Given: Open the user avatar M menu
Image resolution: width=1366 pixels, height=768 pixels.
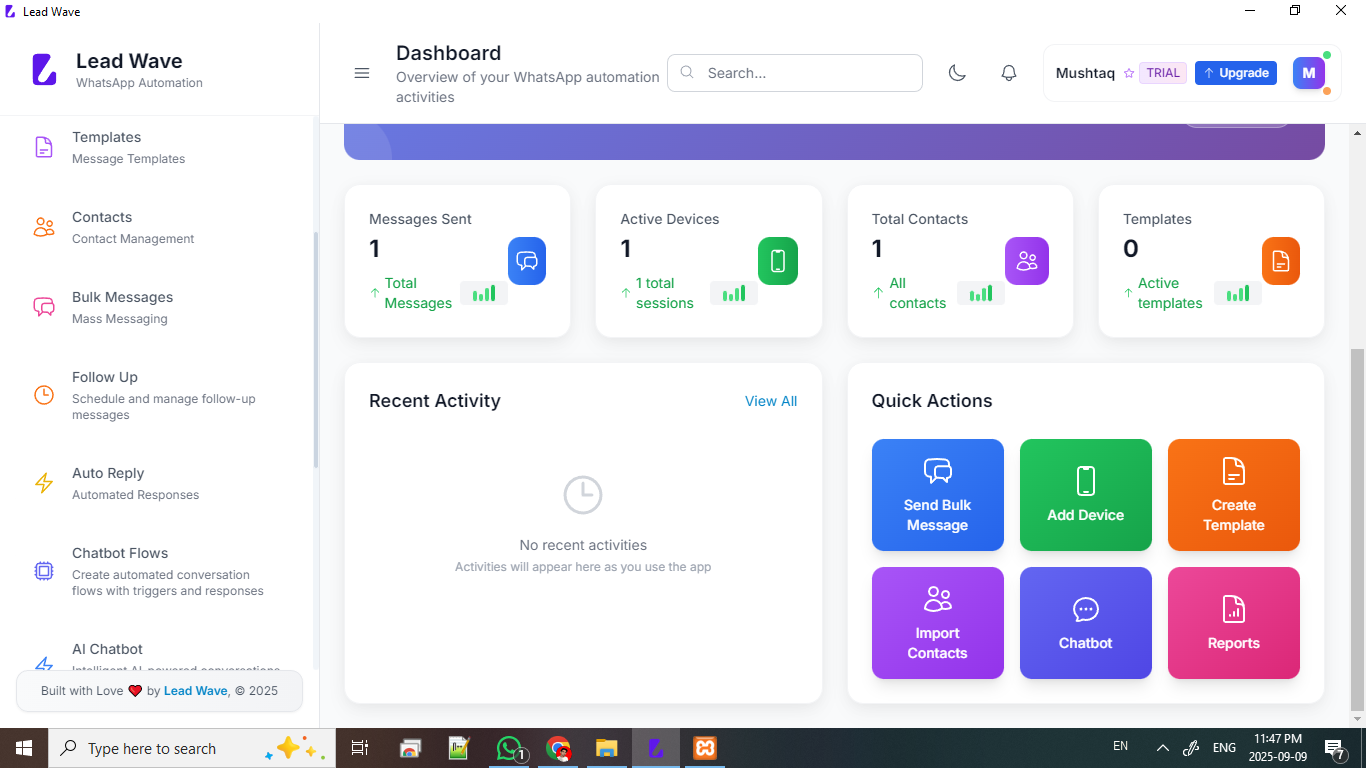Looking at the screenshot, I should 1309,73.
